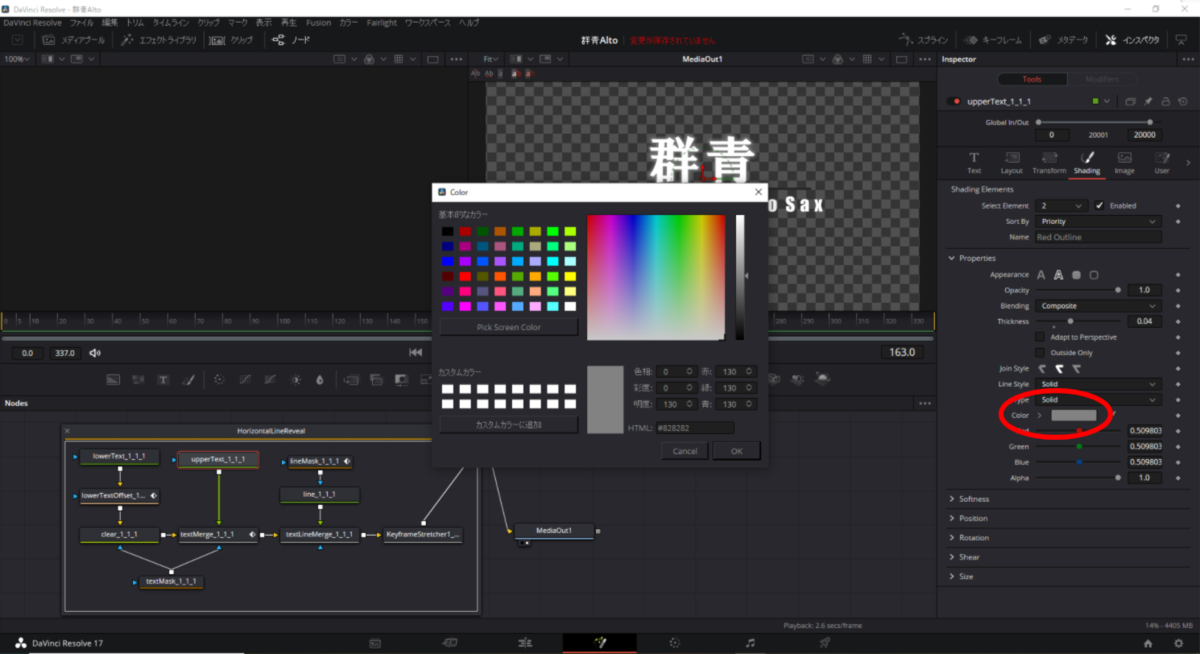The image size is (1200, 654).
Task: Switch to the Fairlight page icon
Action: [x=750, y=643]
